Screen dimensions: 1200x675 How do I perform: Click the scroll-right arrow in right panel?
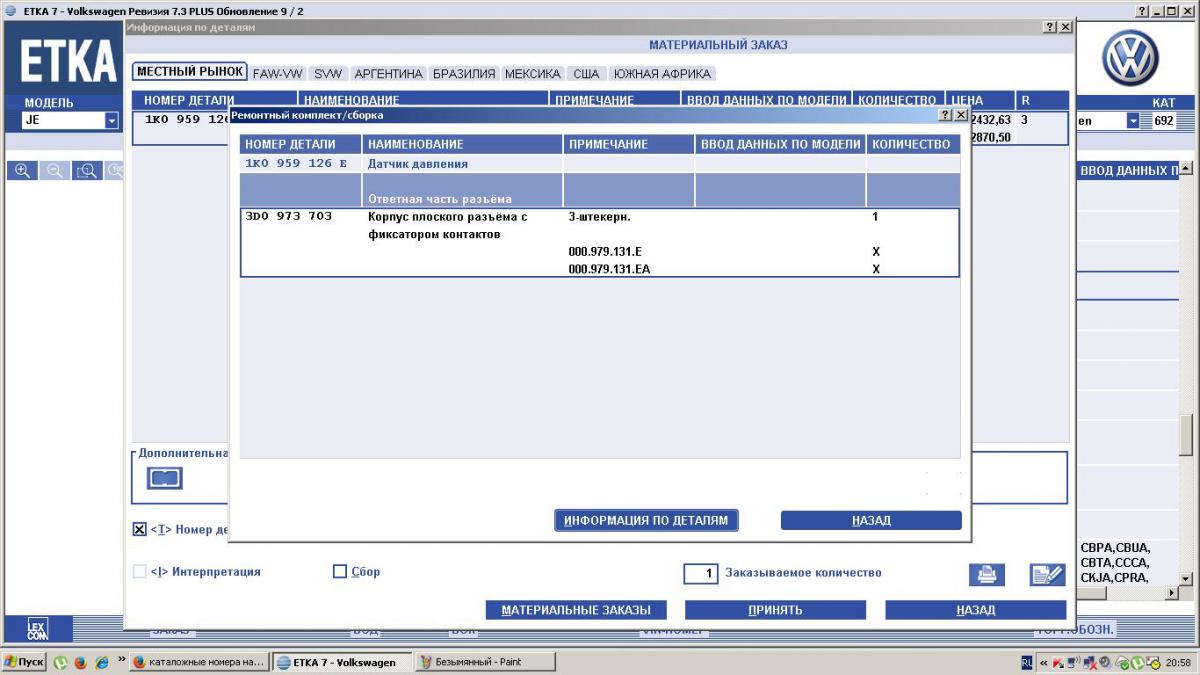coord(1173,593)
